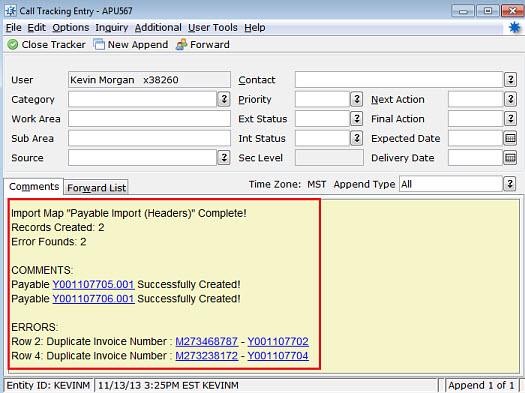Click the Source input field
Image resolution: width=525 pixels, height=393 pixels.
pyautogui.click(x=143, y=158)
